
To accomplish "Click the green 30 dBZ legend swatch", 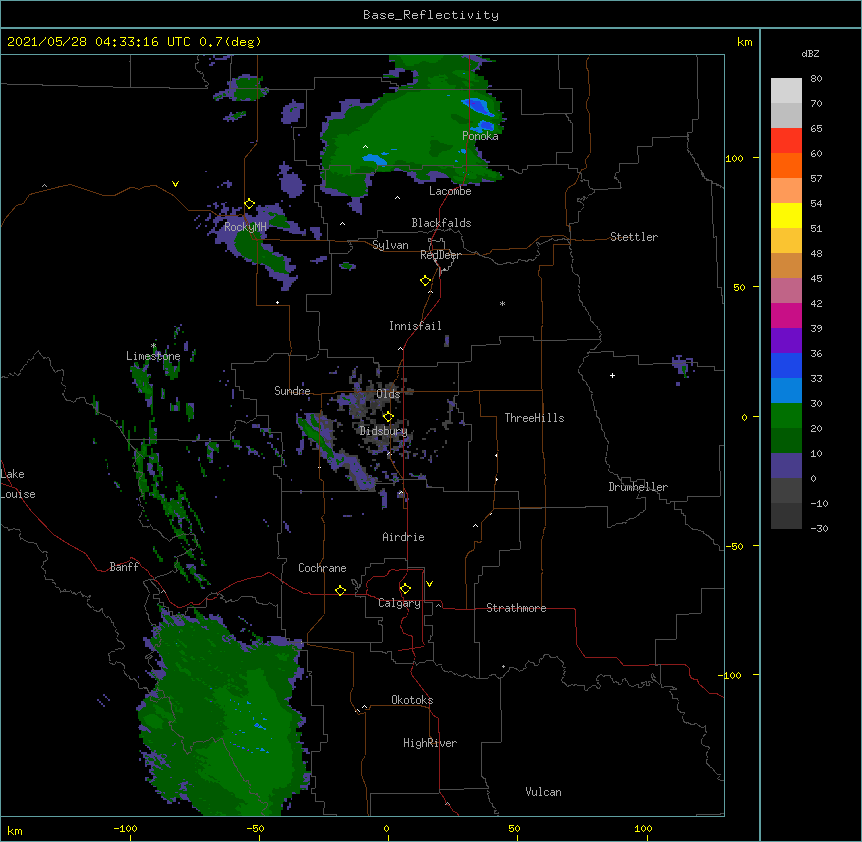I will pos(786,415).
